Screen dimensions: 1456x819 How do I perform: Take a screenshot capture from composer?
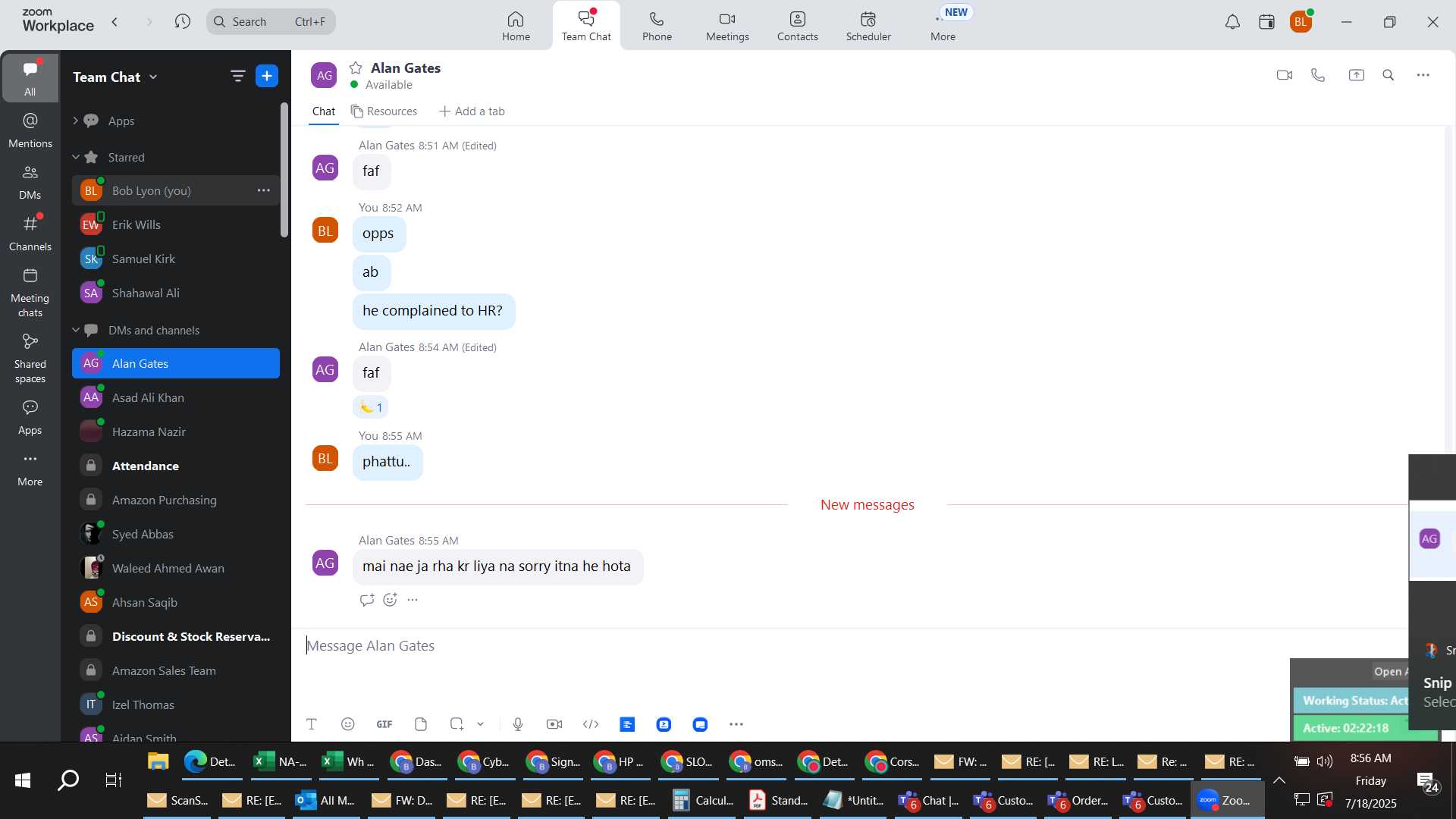[457, 724]
